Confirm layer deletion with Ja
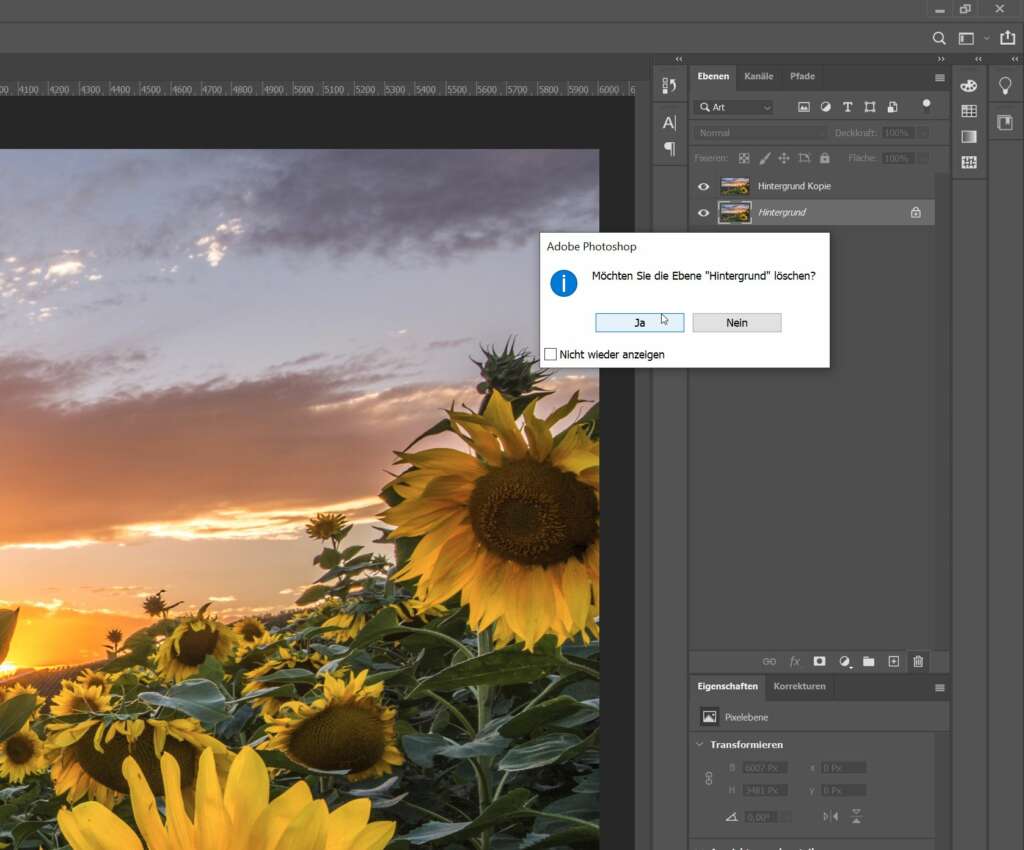 click(639, 322)
